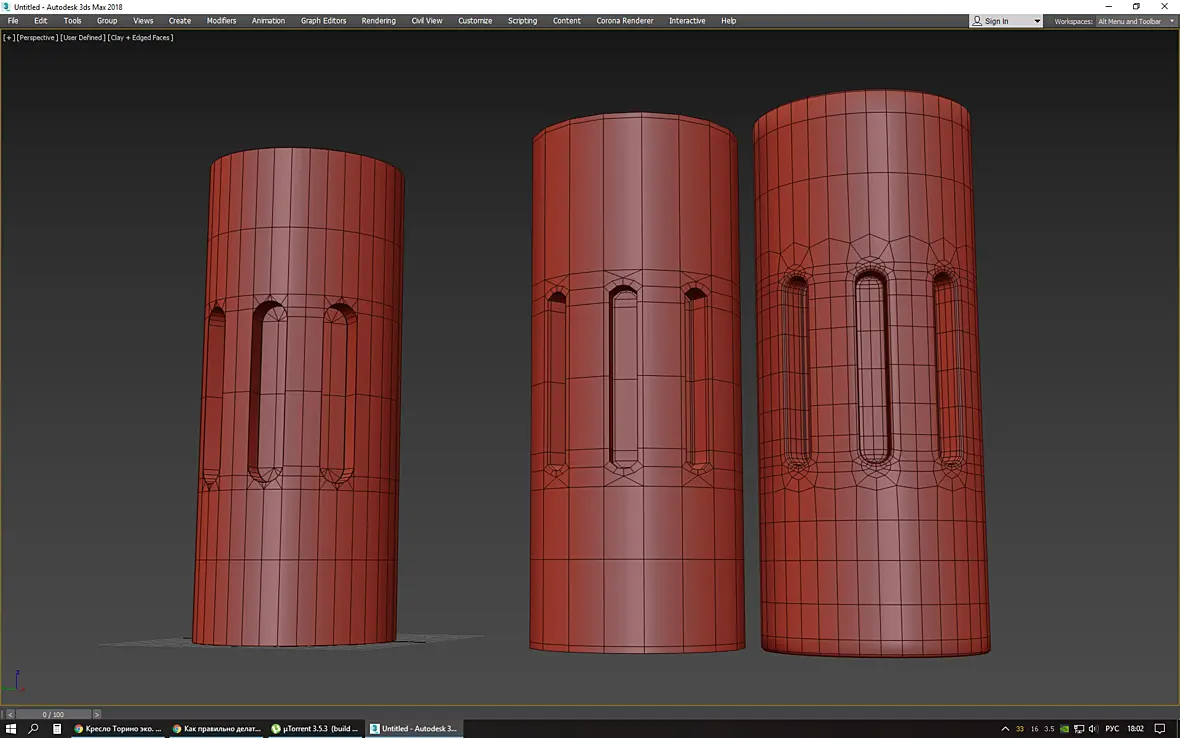Click the Untitled - Autodesk 3ds Max taskbar button
Screen dimensions: 1180x738
pos(414,728)
